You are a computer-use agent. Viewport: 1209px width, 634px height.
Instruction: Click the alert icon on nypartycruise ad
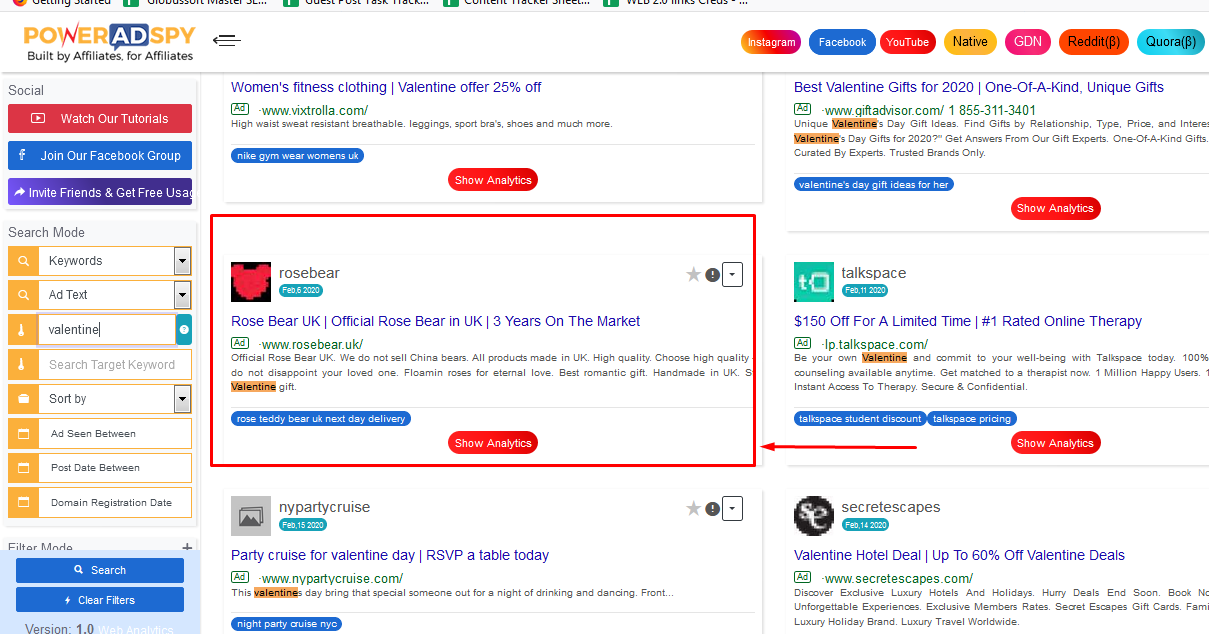click(712, 509)
